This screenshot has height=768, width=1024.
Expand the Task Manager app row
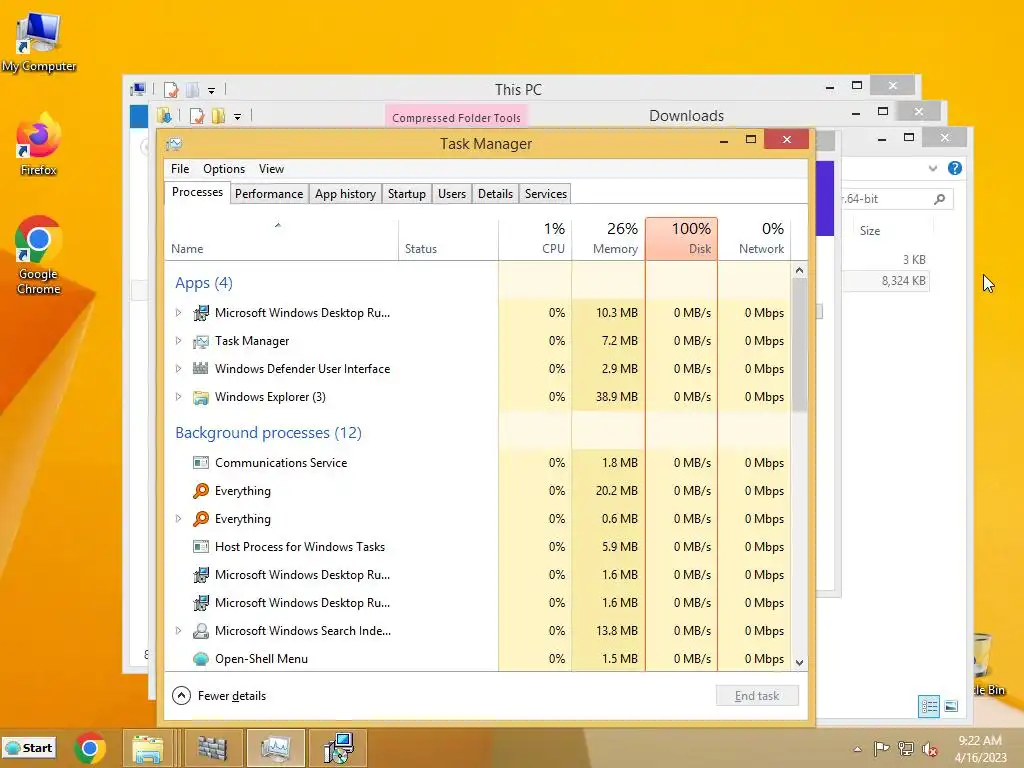pos(178,341)
